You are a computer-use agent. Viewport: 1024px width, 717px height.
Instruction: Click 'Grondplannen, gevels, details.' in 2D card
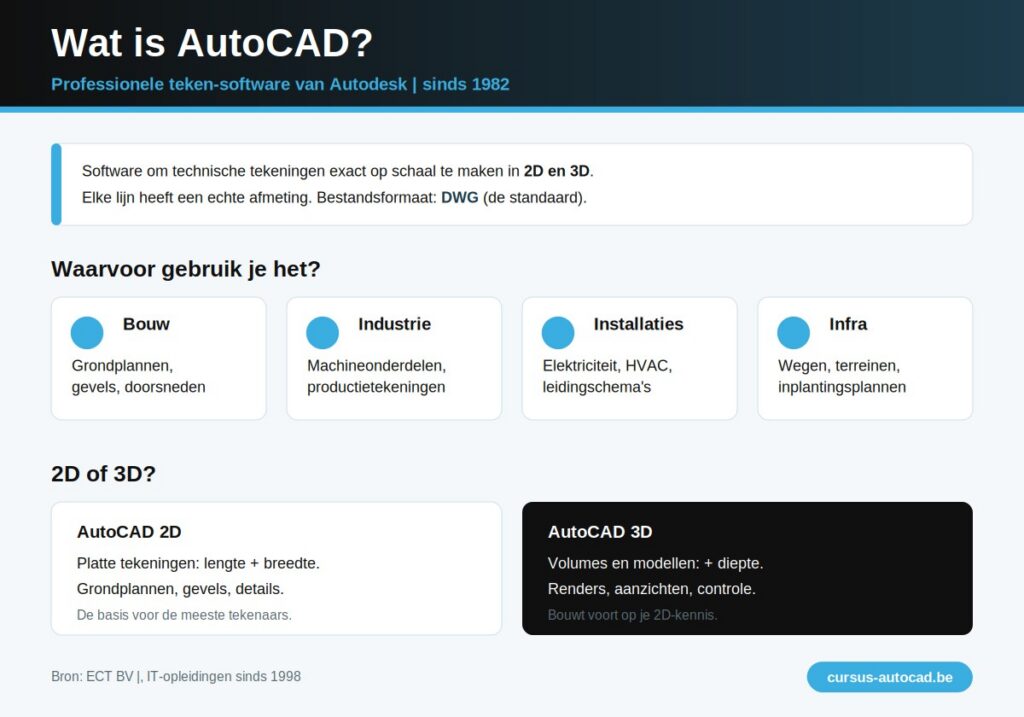[x=180, y=589]
